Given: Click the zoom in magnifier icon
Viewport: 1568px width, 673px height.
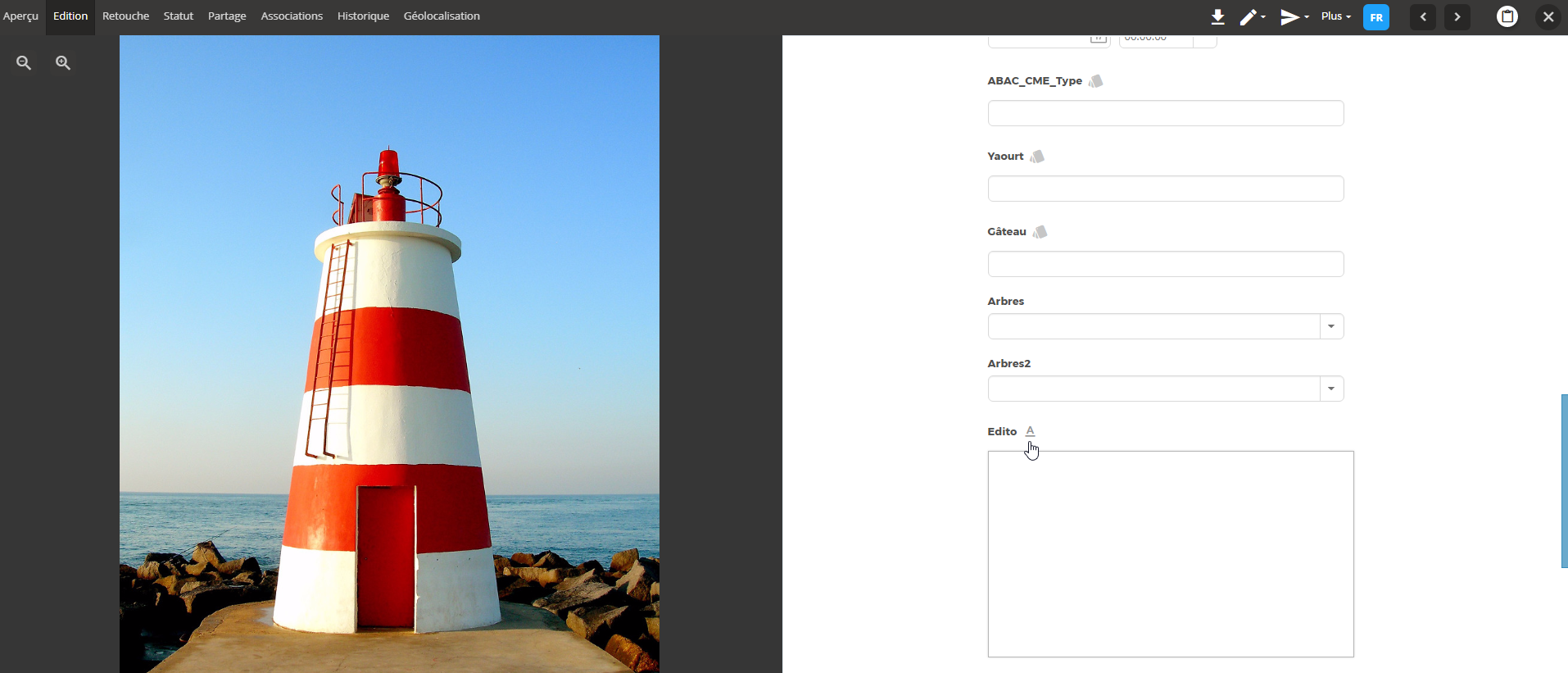Looking at the screenshot, I should [63, 63].
